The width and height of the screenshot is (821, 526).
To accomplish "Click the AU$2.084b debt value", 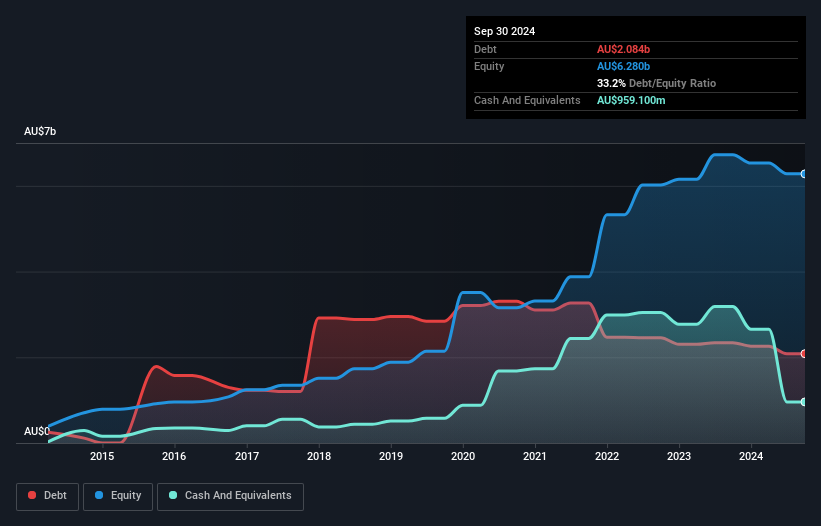I will [623, 49].
